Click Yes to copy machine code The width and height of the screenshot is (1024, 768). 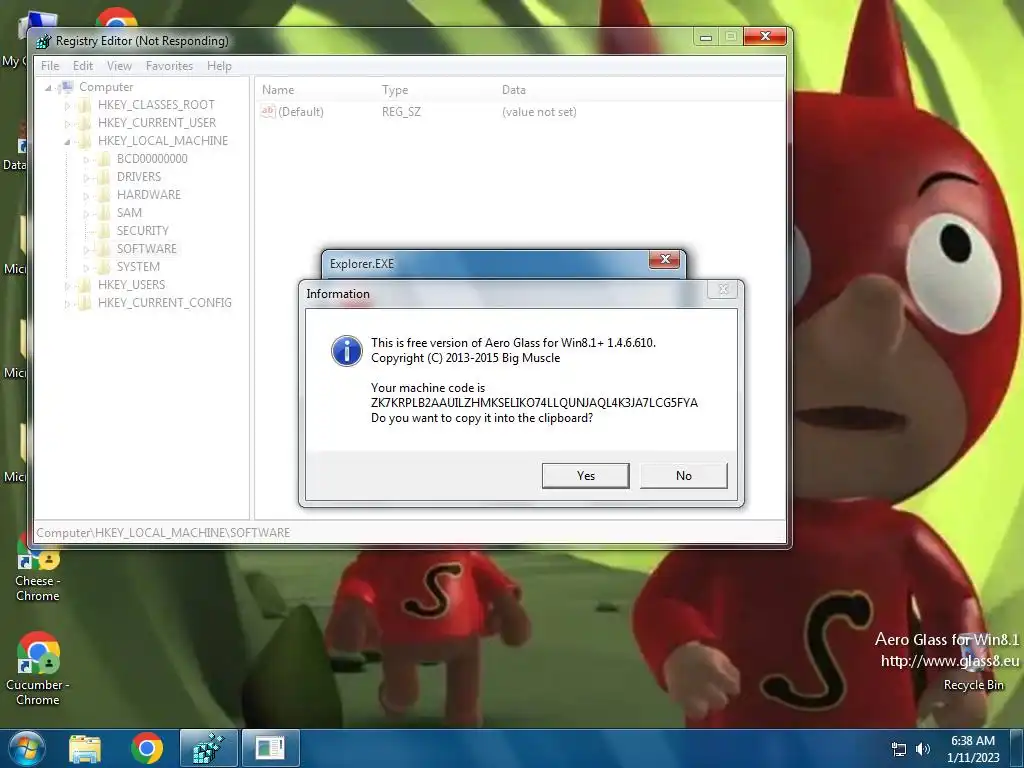pos(586,475)
